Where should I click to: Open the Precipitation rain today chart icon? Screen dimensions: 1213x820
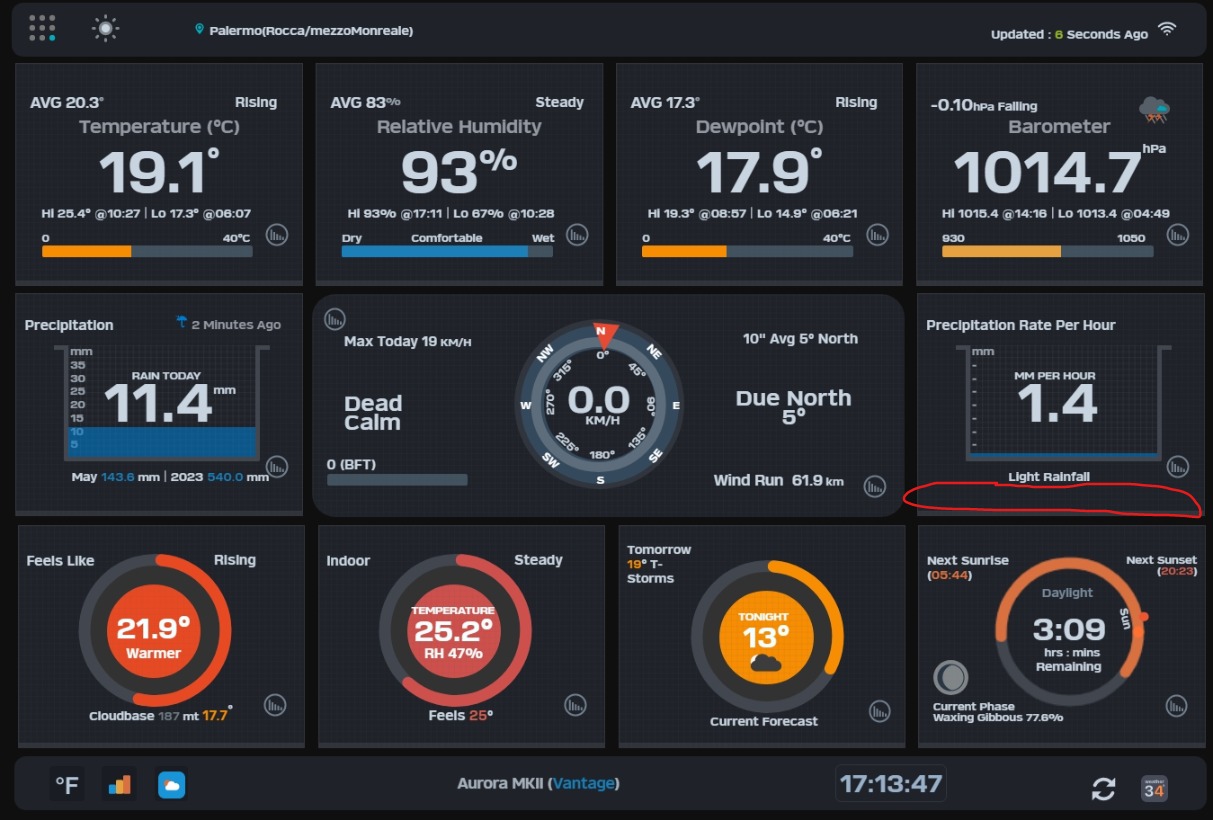pyautogui.click(x=277, y=466)
